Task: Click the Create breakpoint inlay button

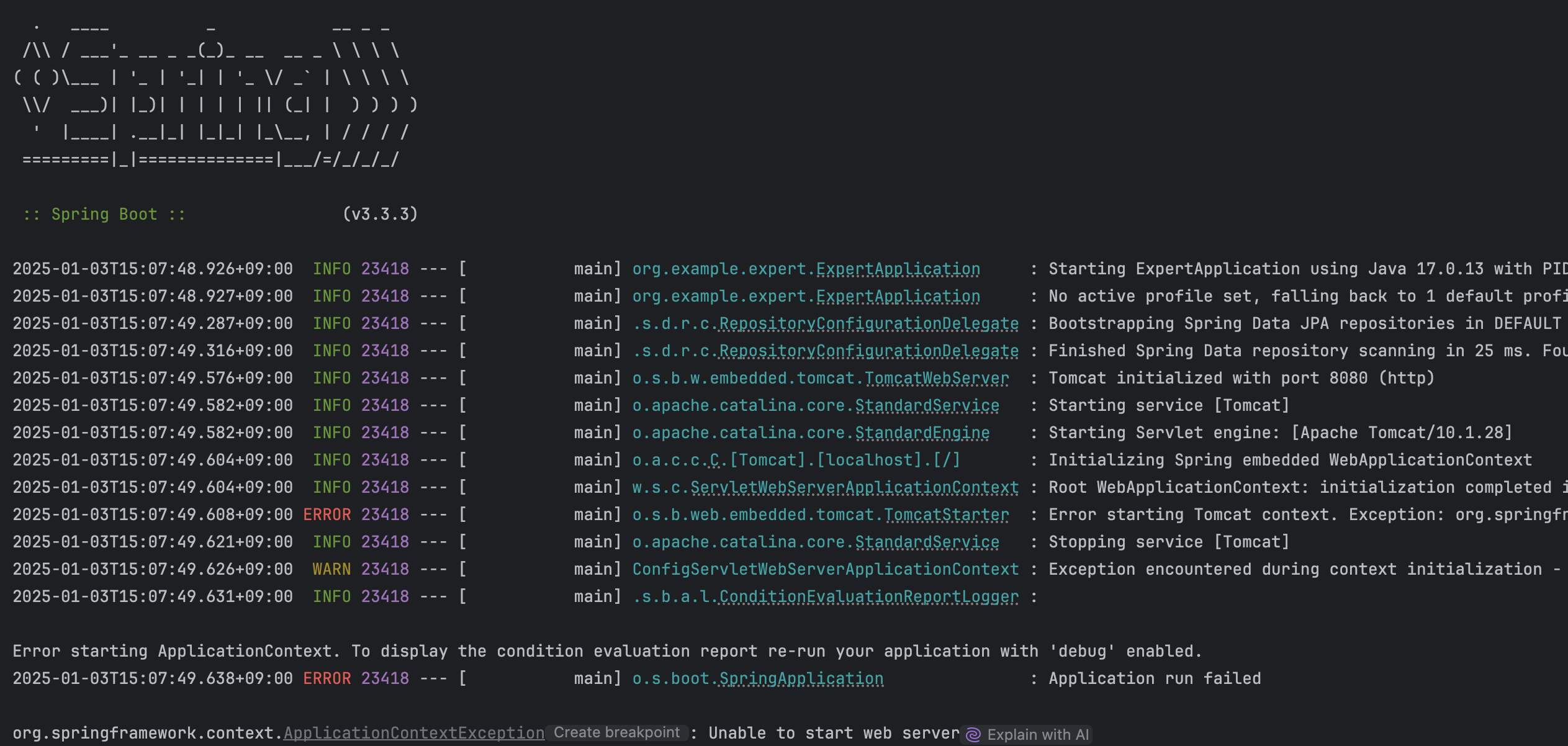Action: (x=616, y=732)
